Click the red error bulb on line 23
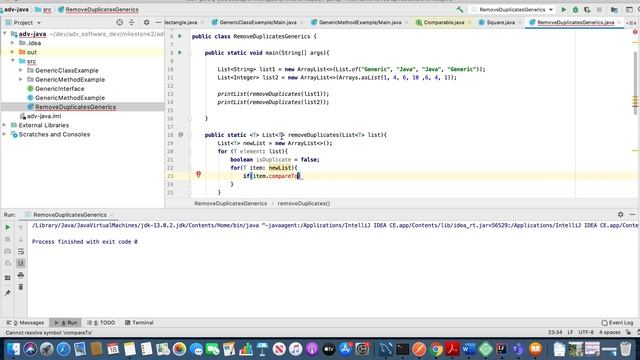 198,174
